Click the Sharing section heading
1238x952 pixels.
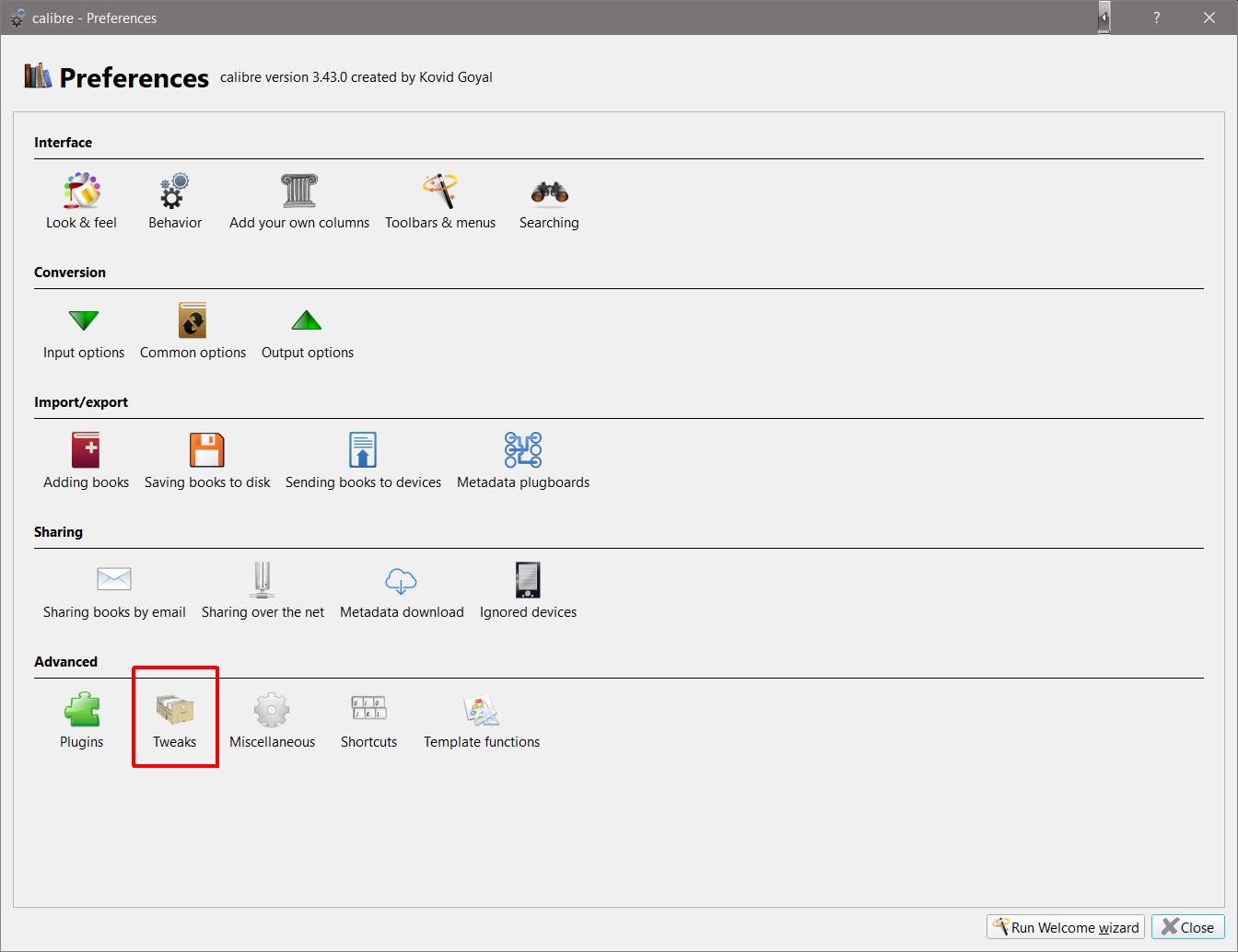(x=58, y=532)
